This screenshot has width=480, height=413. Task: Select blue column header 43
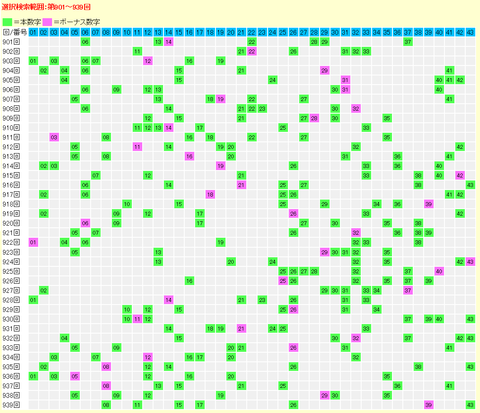pos(470,32)
